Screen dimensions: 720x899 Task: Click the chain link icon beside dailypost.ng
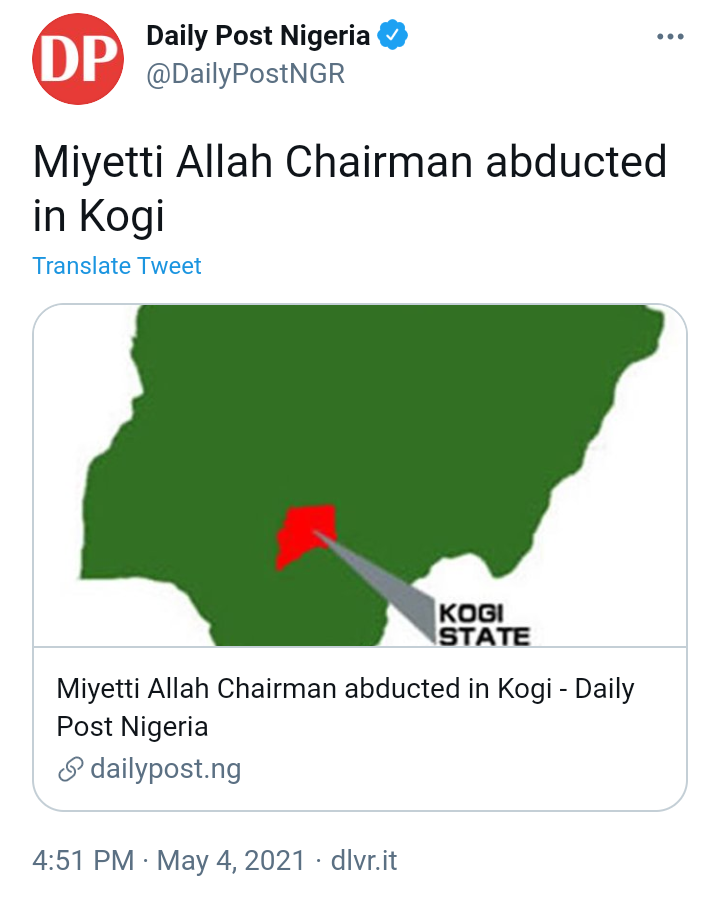[71, 769]
